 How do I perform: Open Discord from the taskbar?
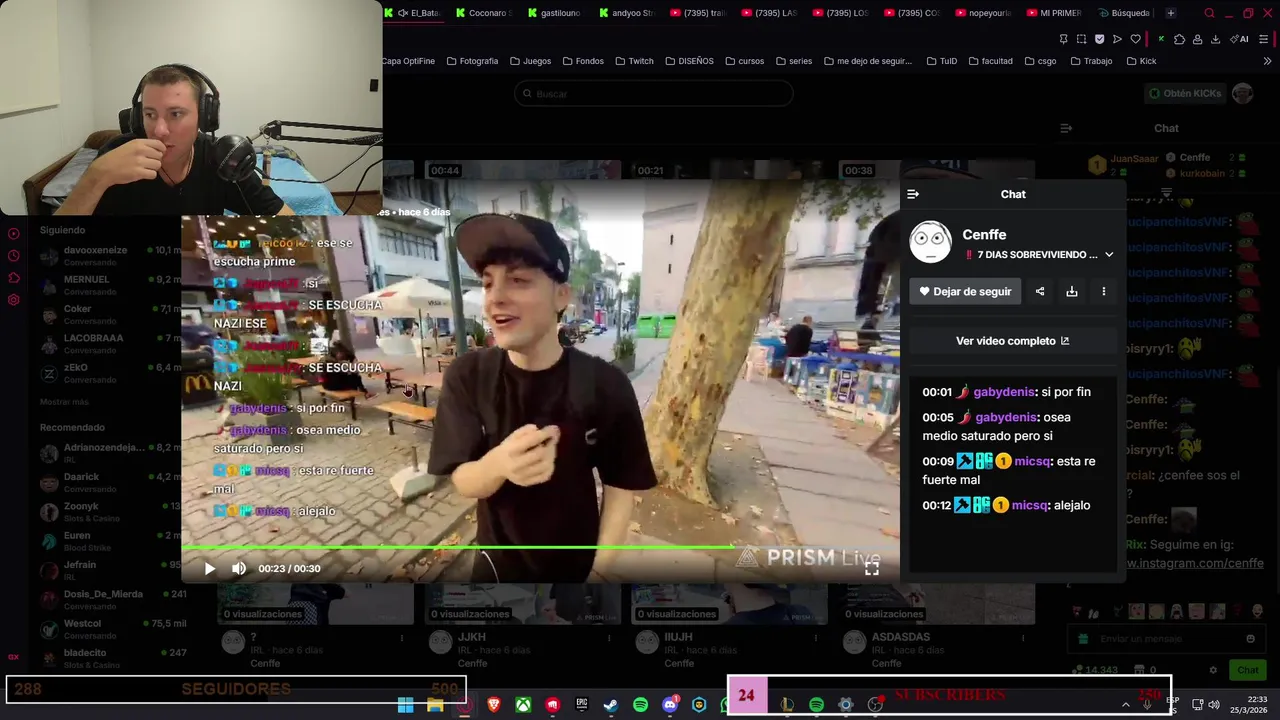(670, 705)
